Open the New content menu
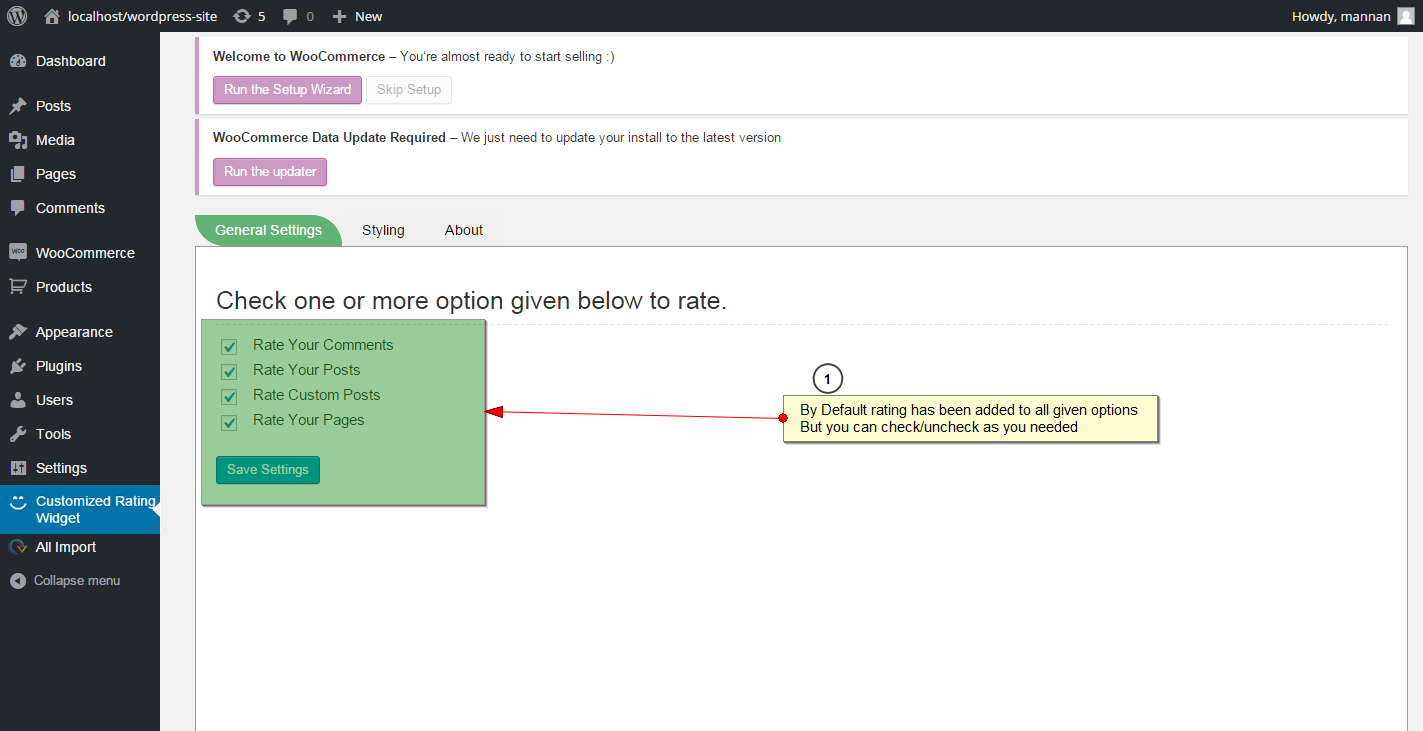1423x731 pixels. 357,16
